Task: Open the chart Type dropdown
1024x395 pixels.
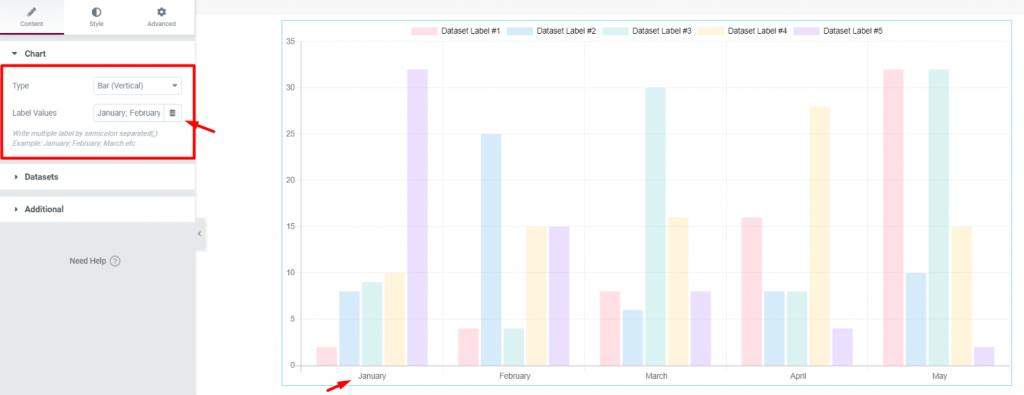Action: [x=137, y=86]
